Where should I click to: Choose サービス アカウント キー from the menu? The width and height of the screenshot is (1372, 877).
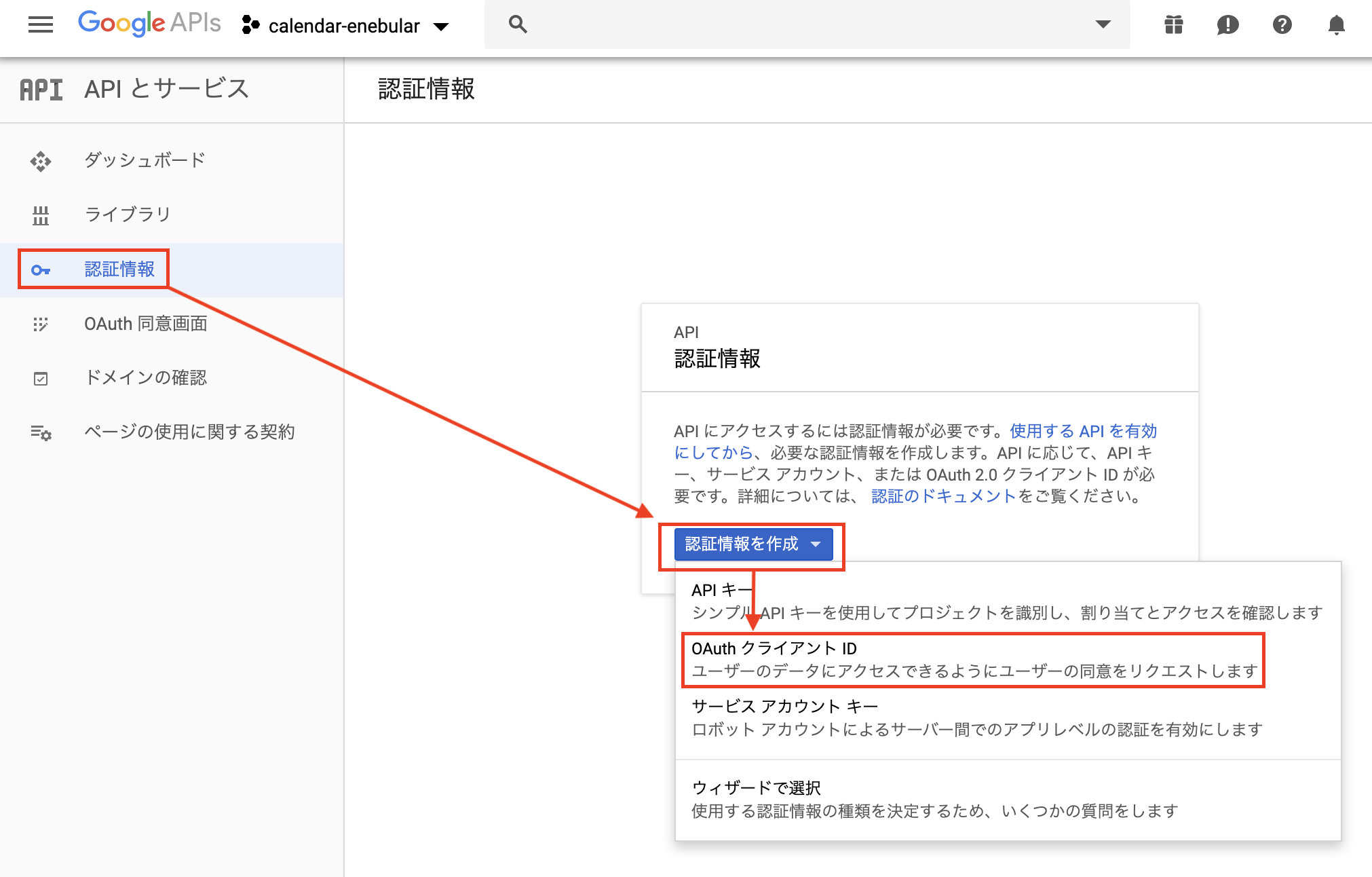1008,718
